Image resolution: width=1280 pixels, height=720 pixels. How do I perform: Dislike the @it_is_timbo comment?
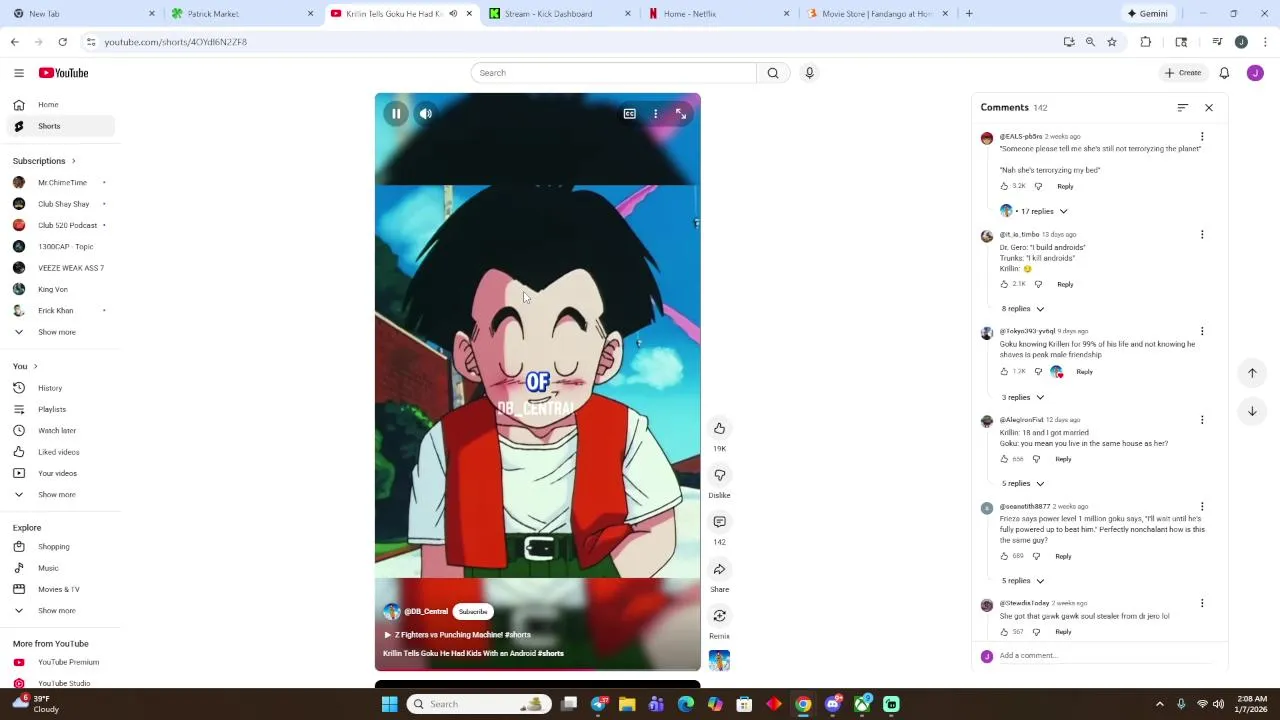tap(1038, 284)
